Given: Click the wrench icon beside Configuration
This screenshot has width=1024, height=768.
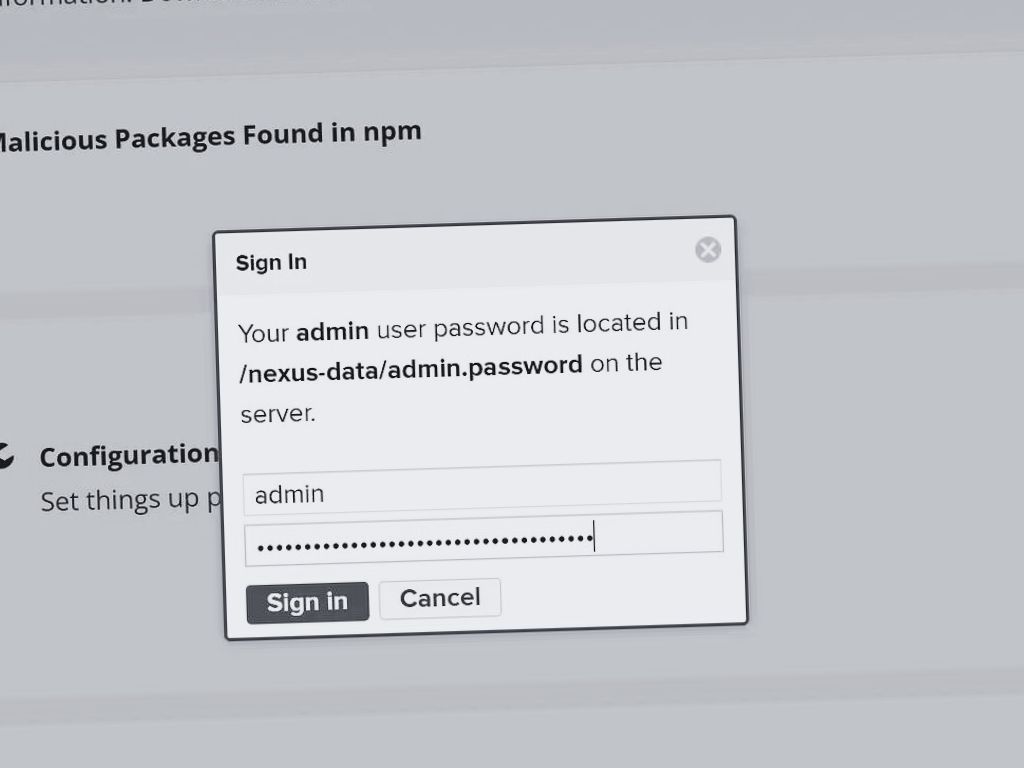Looking at the screenshot, I should pos(5,456).
